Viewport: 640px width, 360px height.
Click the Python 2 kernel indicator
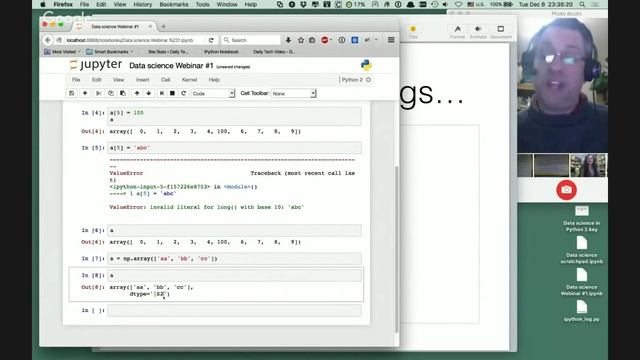(x=356, y=80)
